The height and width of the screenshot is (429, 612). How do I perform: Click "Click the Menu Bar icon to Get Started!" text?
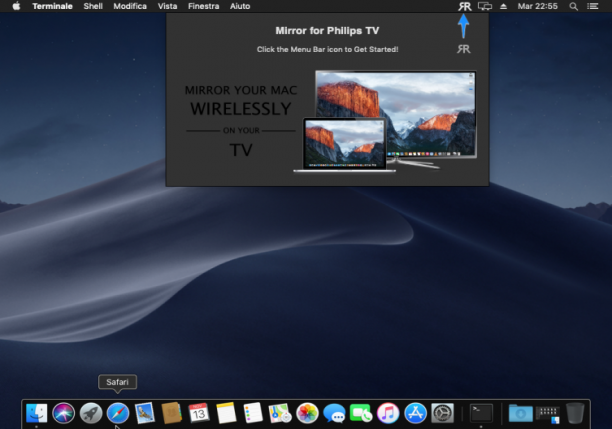(327, 49)
